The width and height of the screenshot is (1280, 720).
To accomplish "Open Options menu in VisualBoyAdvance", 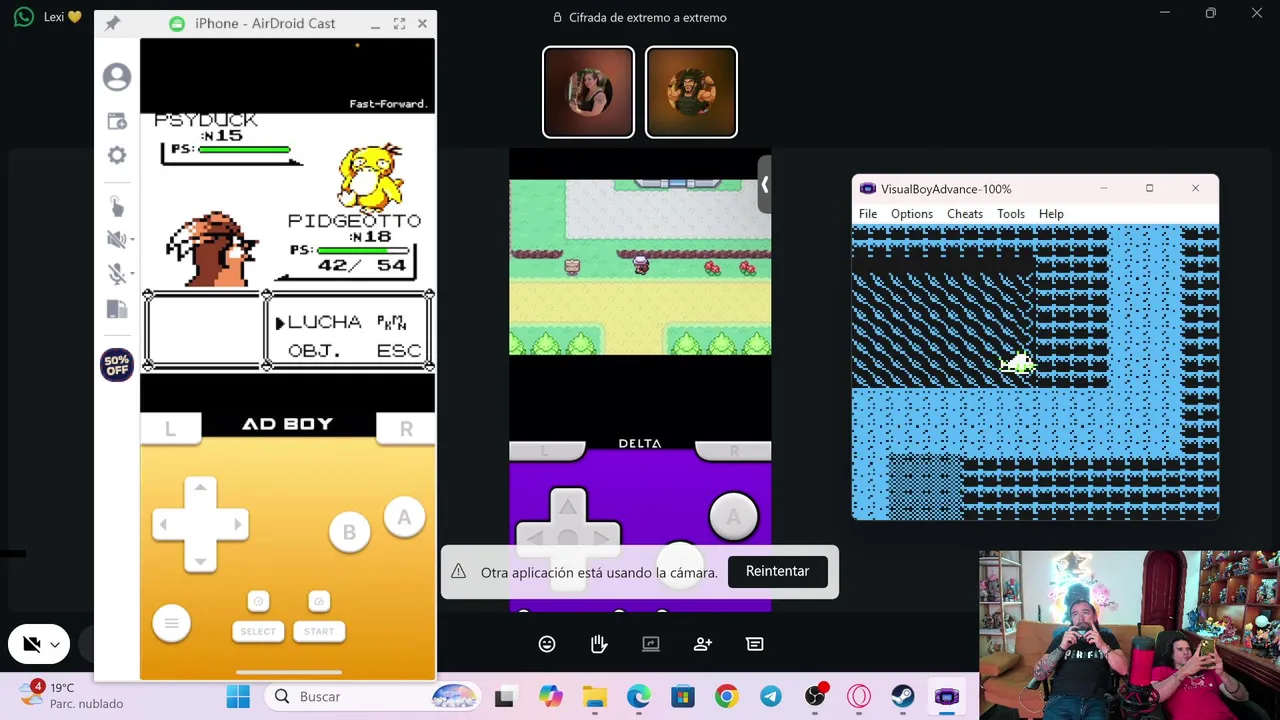I will [912, 214].
